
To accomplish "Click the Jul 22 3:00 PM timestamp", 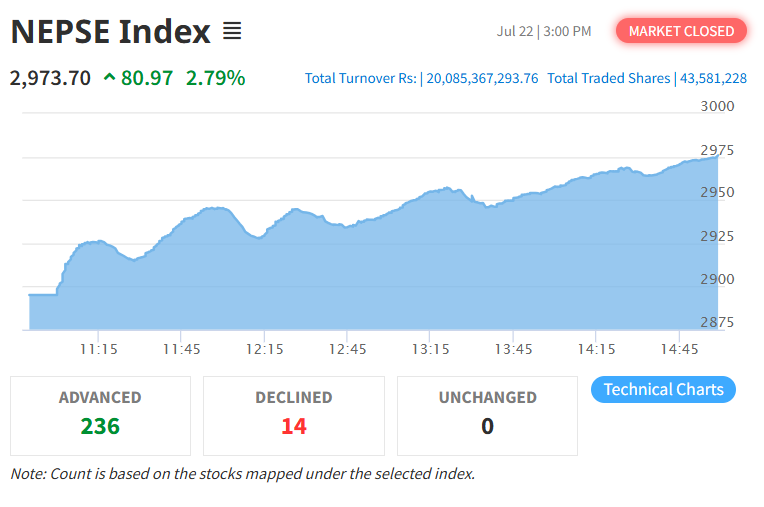I will (x=544, y=32).
